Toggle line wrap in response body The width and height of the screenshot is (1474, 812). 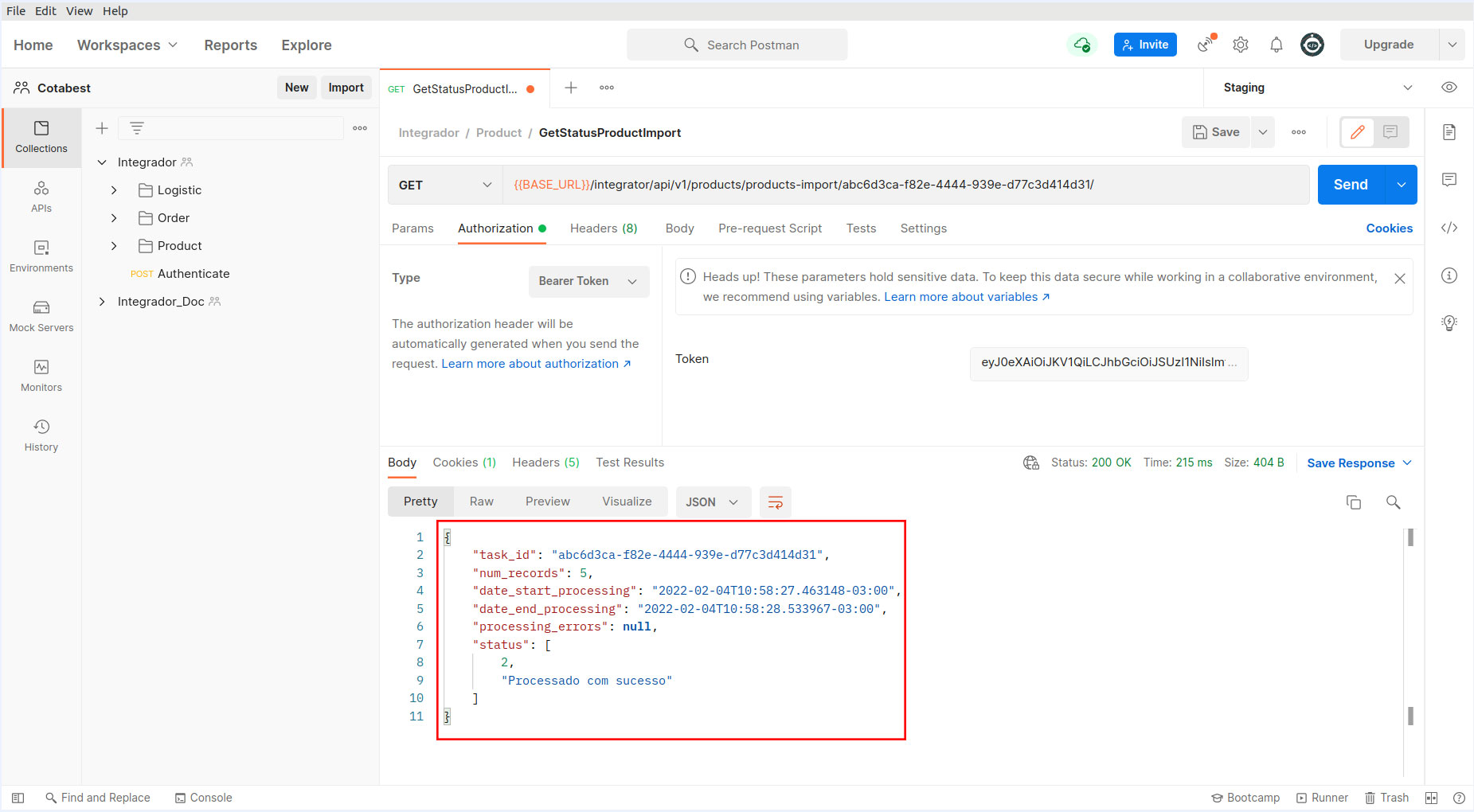(x=775, y=502)
